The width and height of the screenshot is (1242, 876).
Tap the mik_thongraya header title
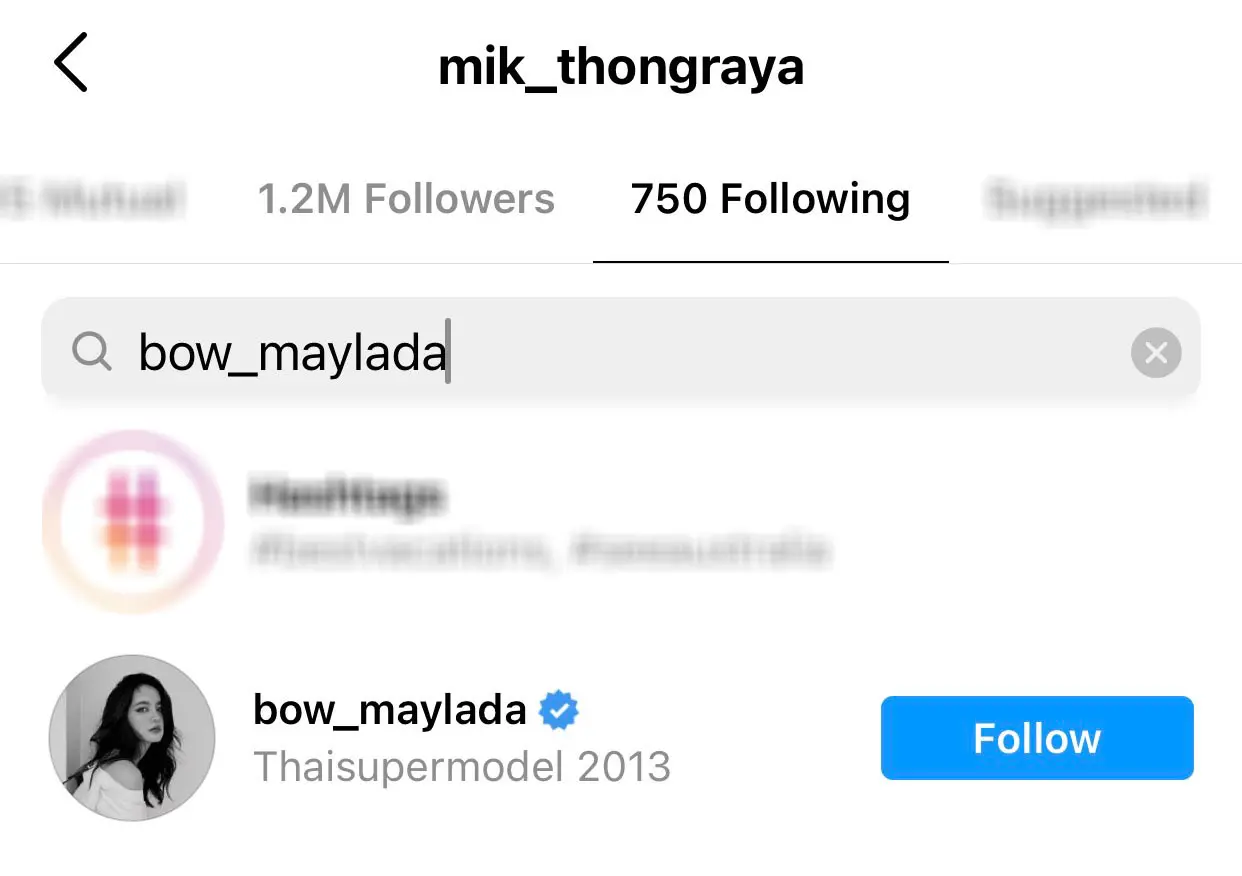point(621,66)
